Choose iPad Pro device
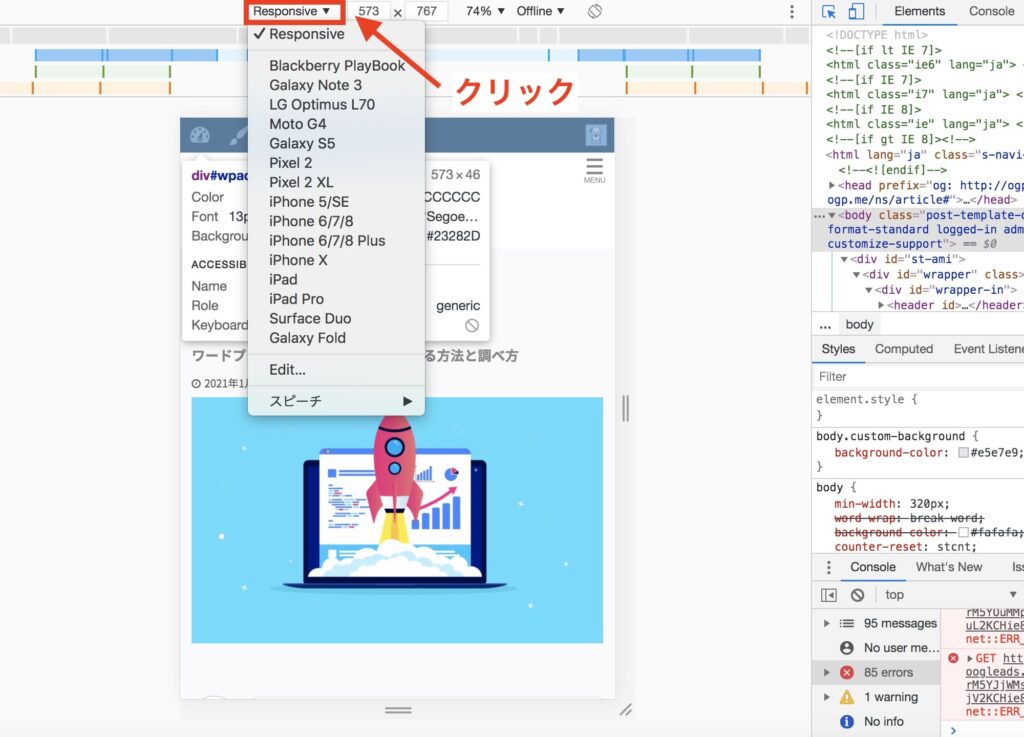The height and width of the screenshot is (737, 1024). coord(336,299)
